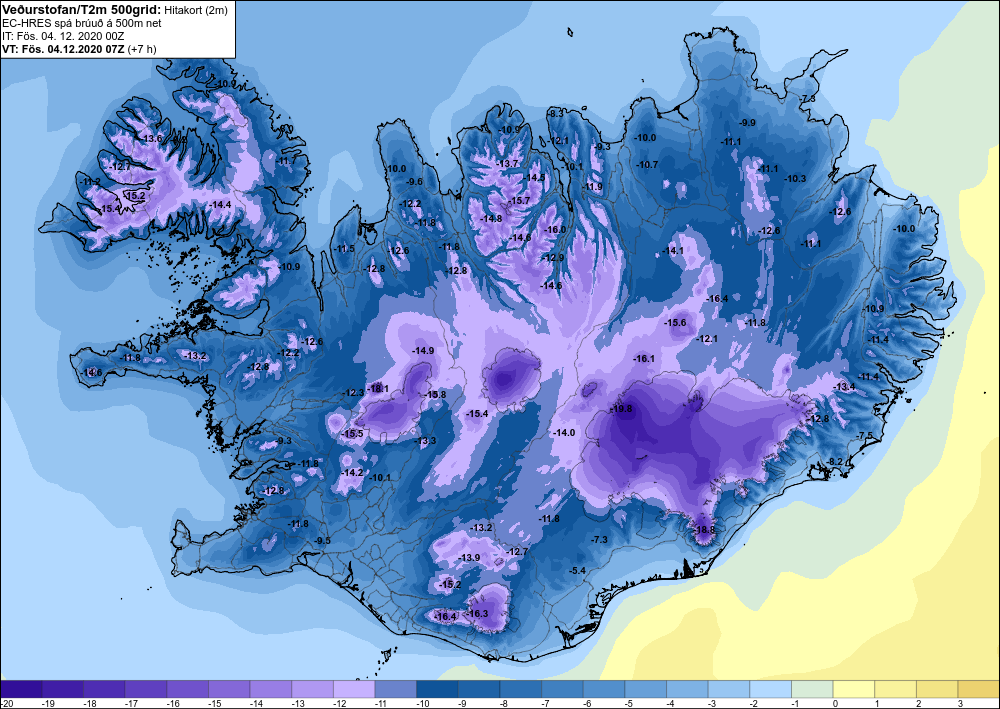Click the -19.8 temperature label on the glacier
The width and height of the screenshot is (1000, 709).
point(621,409)
